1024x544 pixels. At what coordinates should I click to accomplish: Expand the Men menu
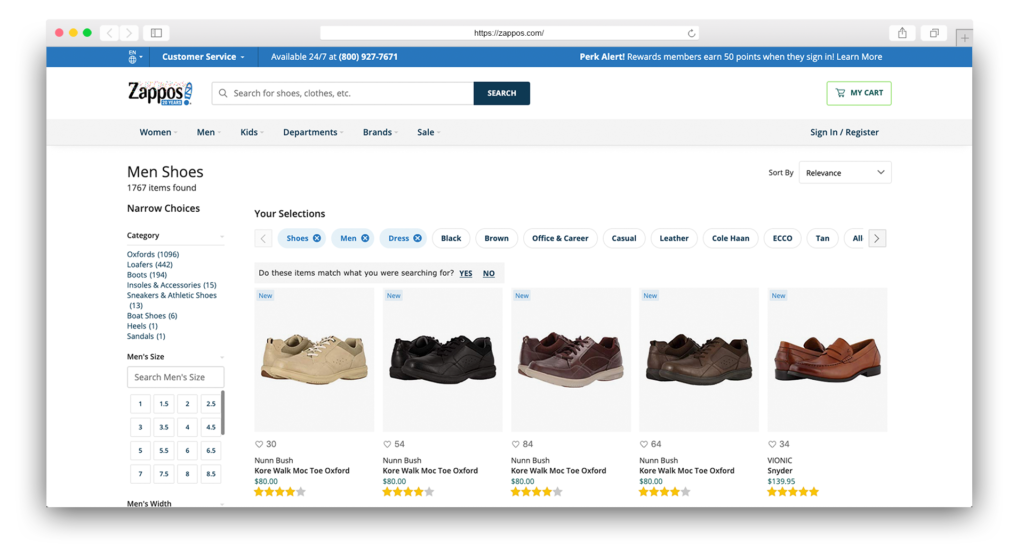click(x=208, y=133)
